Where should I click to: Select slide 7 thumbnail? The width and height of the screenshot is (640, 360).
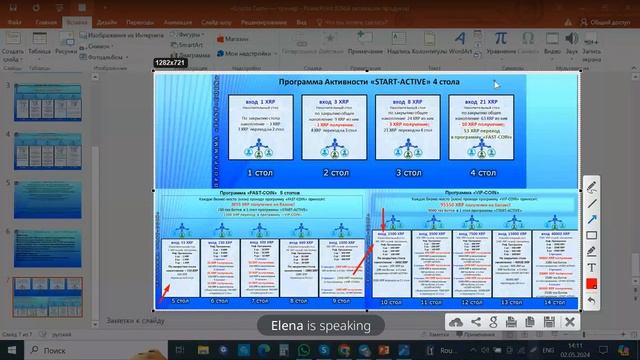click(48, 297)
